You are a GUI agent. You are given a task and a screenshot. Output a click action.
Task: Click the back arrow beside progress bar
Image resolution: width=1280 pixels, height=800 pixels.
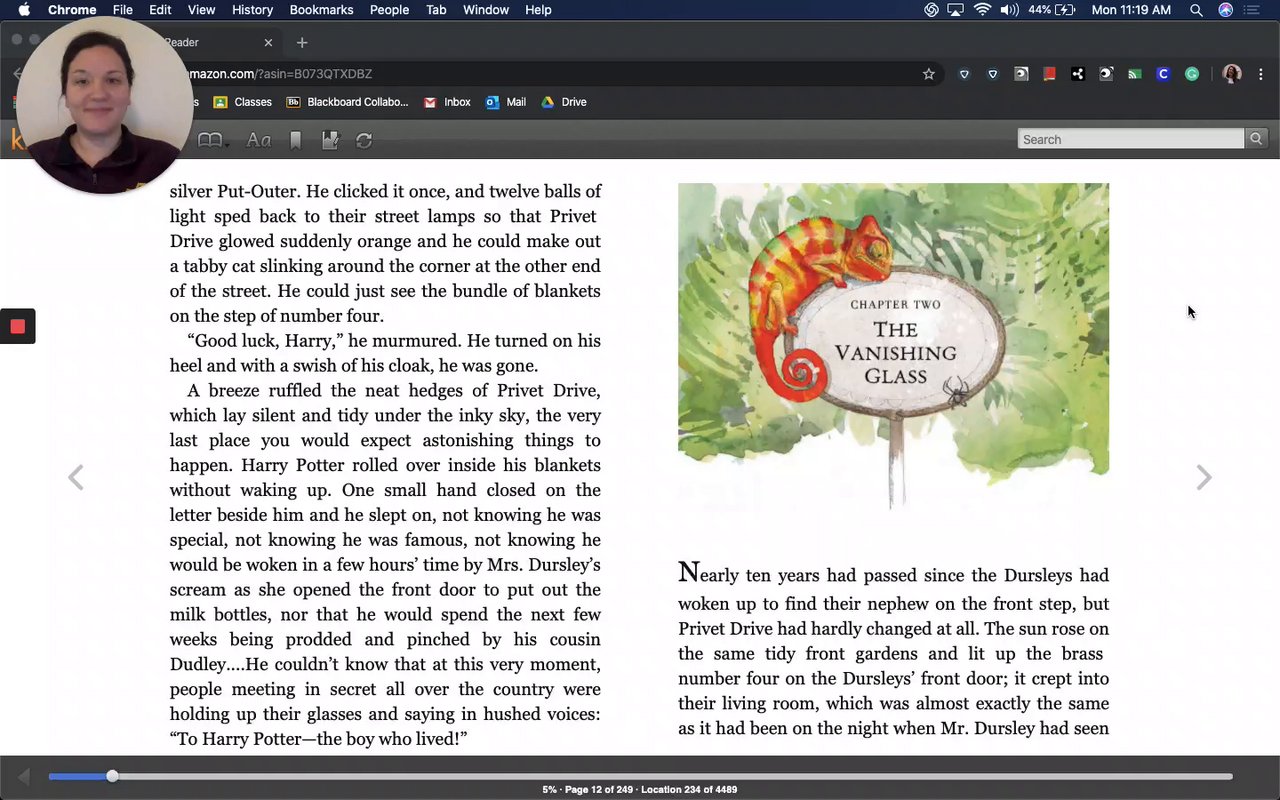coord(24,776)
